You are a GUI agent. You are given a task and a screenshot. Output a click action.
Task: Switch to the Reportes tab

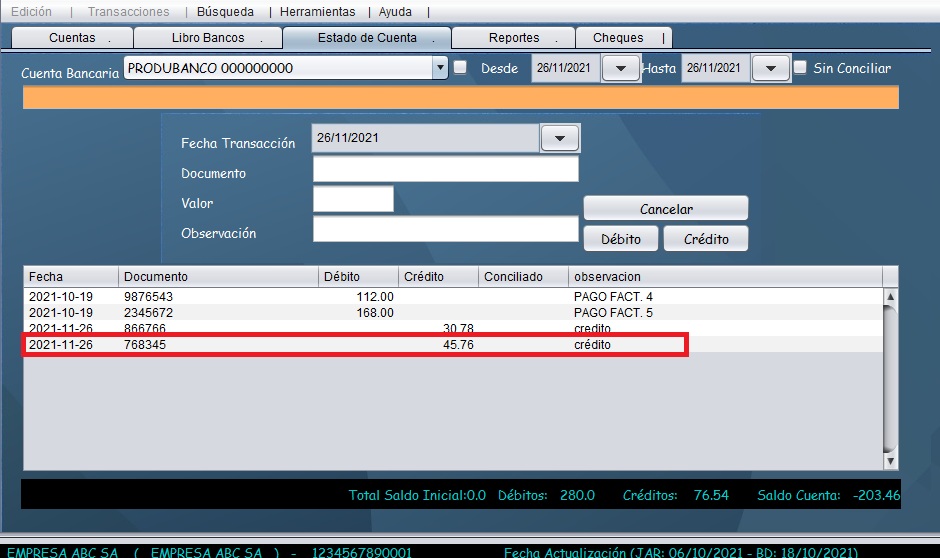coord(514,38)
